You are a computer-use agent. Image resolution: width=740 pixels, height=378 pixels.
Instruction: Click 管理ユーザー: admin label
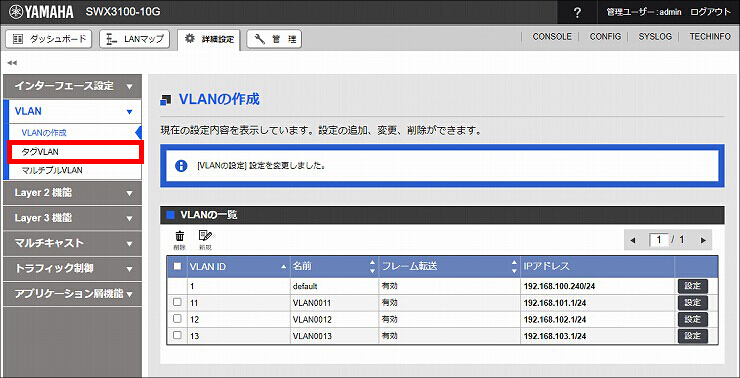pyautogui.click(x=644, y=12)
